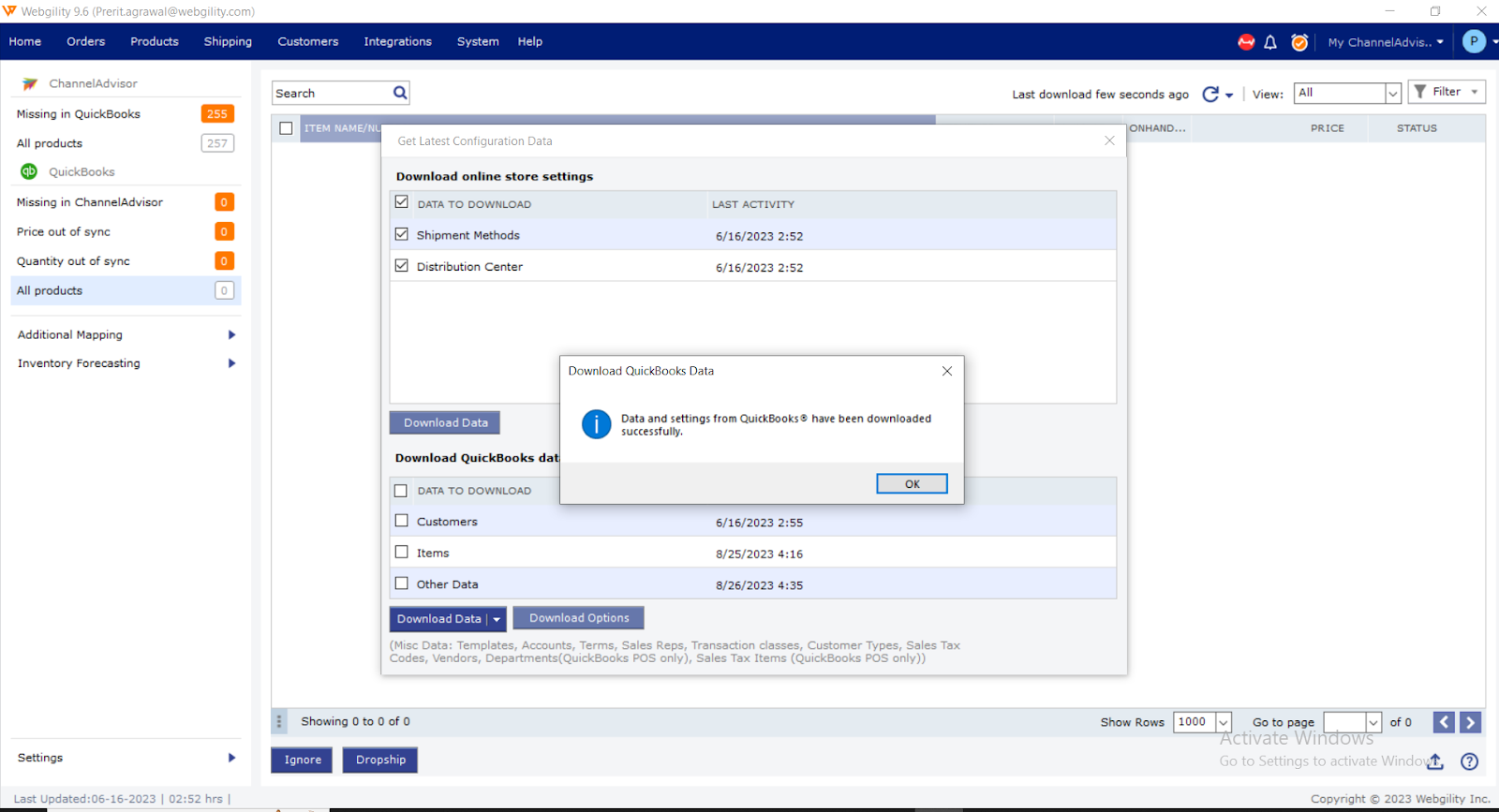Image resolution: width=1499 pixels, height=812 pixels.
Task: Open the Home menu
Action: point(25,41)
